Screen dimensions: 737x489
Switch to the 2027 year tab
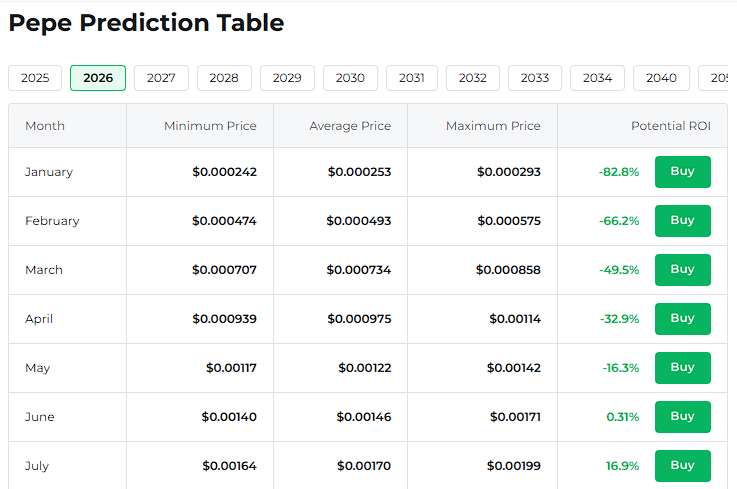pyautogui.click(x=161, y=78)
